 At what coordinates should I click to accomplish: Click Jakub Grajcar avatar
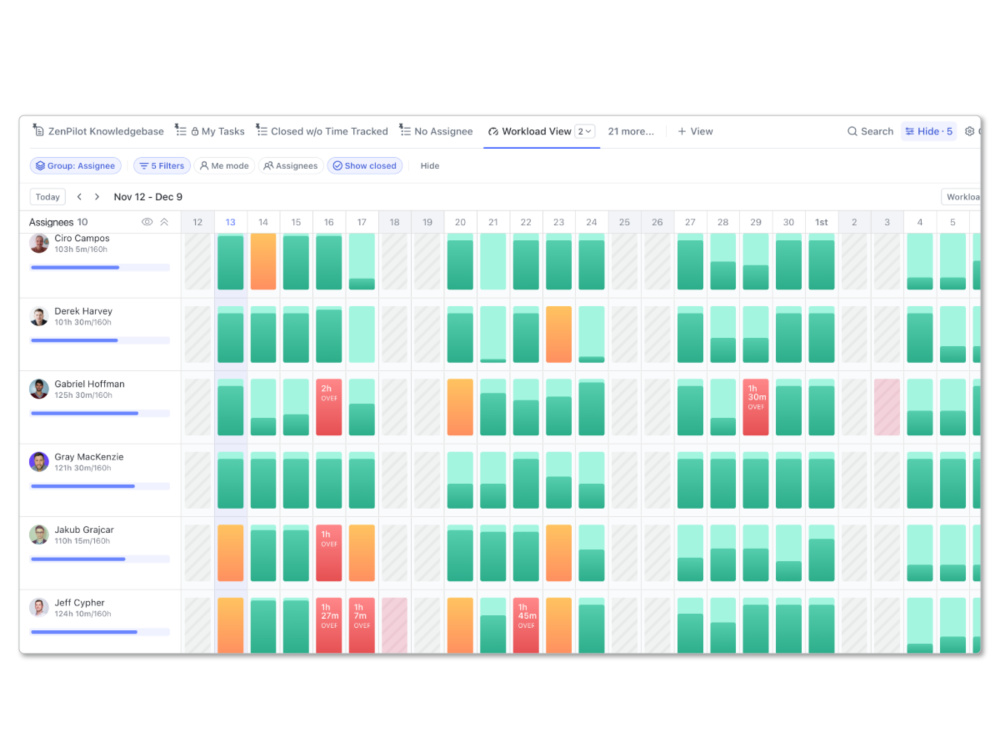point(39,534)
